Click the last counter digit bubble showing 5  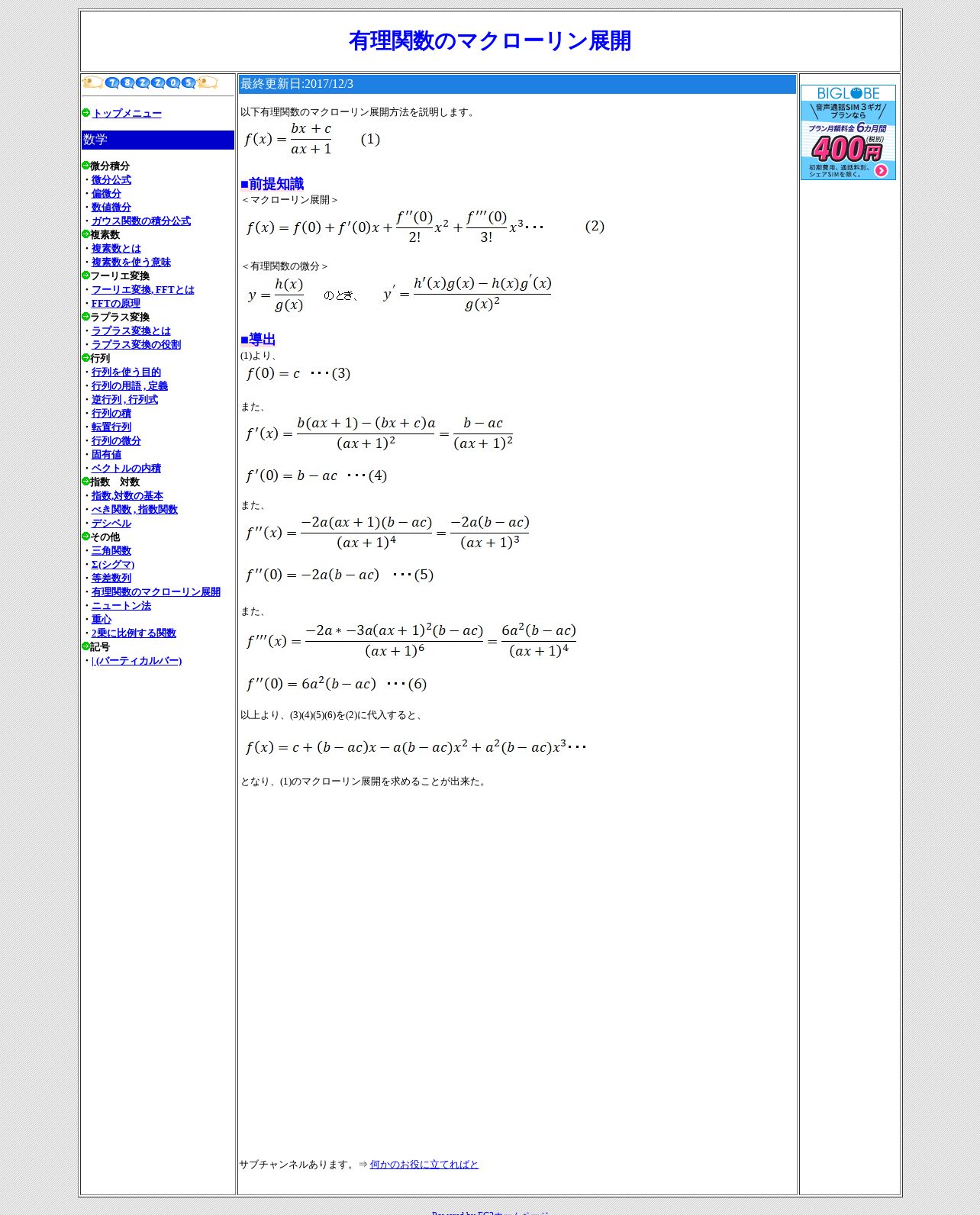coord(189,82)
